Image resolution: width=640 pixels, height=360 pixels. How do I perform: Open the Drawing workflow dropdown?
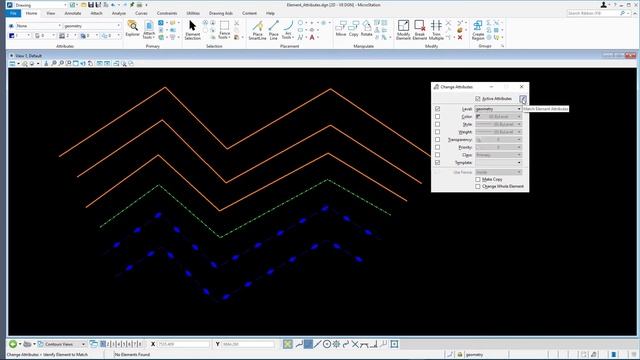coord(41,5)
